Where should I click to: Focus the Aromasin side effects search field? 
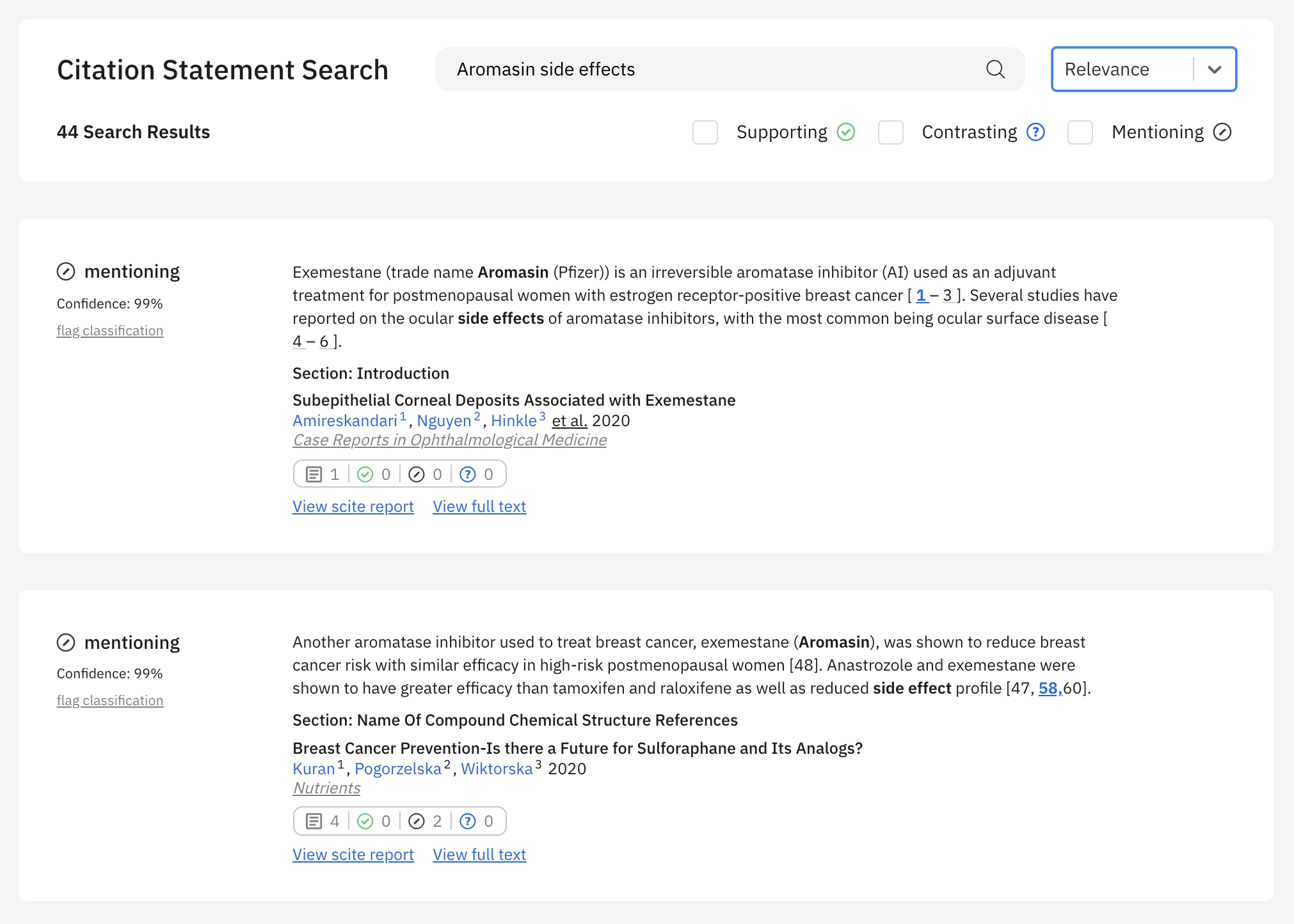coord(704,69)
